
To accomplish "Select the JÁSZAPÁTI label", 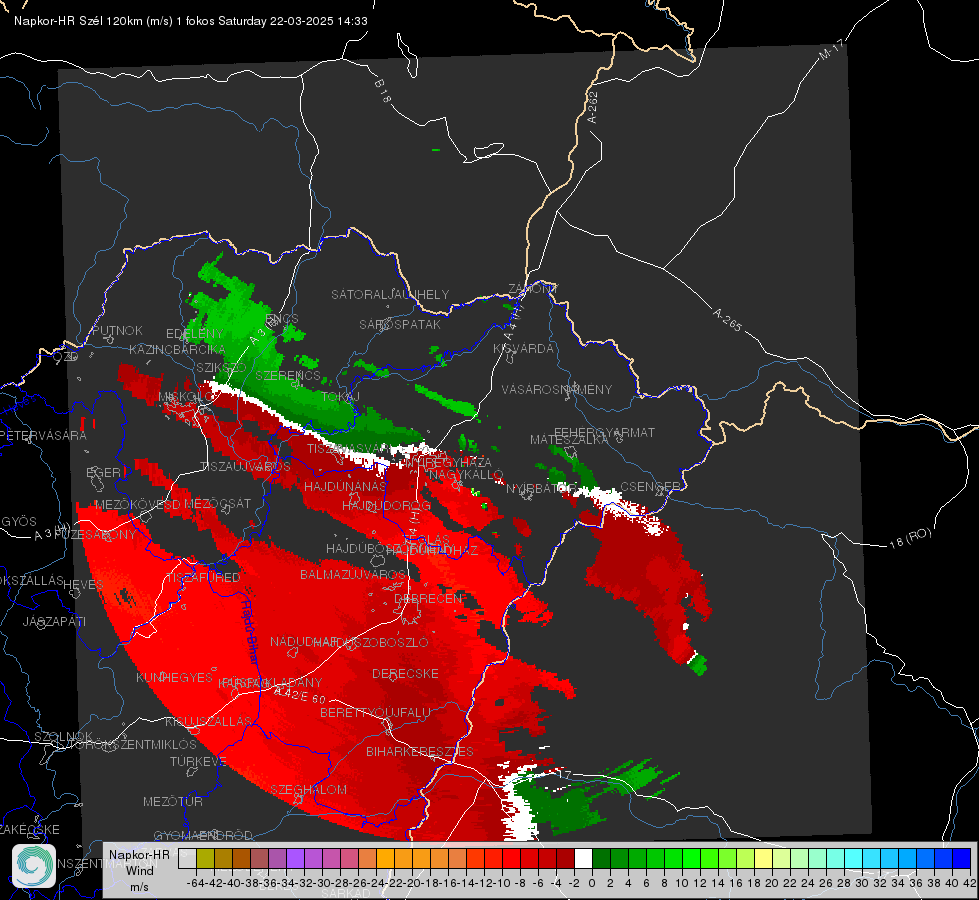I will coord(54,621).
